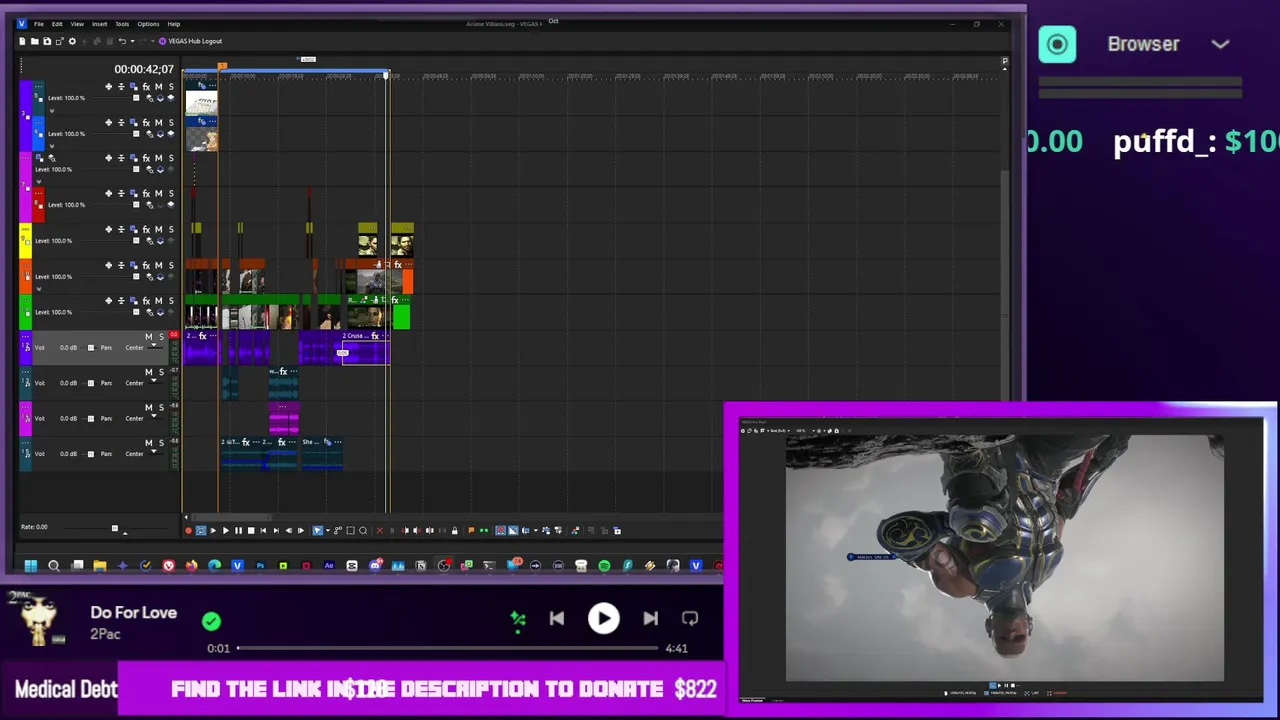
Task: Click Play From Start in the transport bar
Action: (213, 530)
